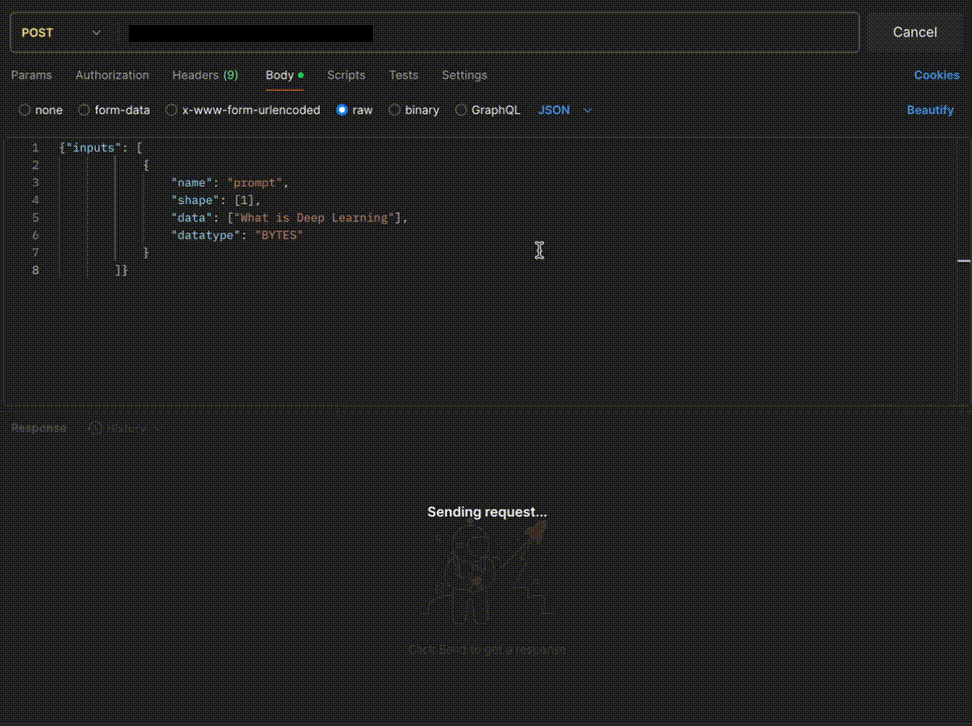This screenshot has height=726, width=972.
Task: Click the "shape": [1] line
Action: [216, 200]
